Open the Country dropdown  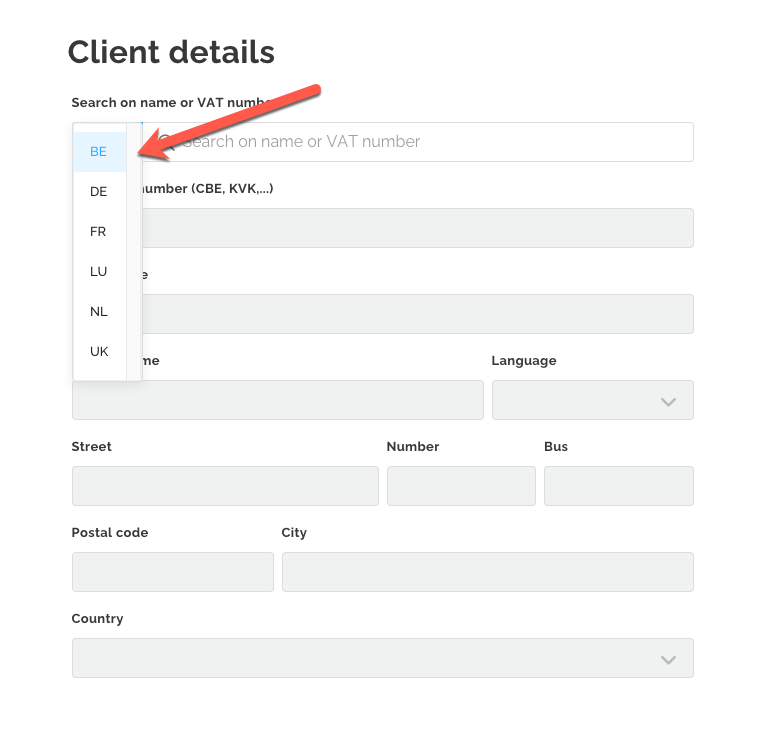[383, 658]
